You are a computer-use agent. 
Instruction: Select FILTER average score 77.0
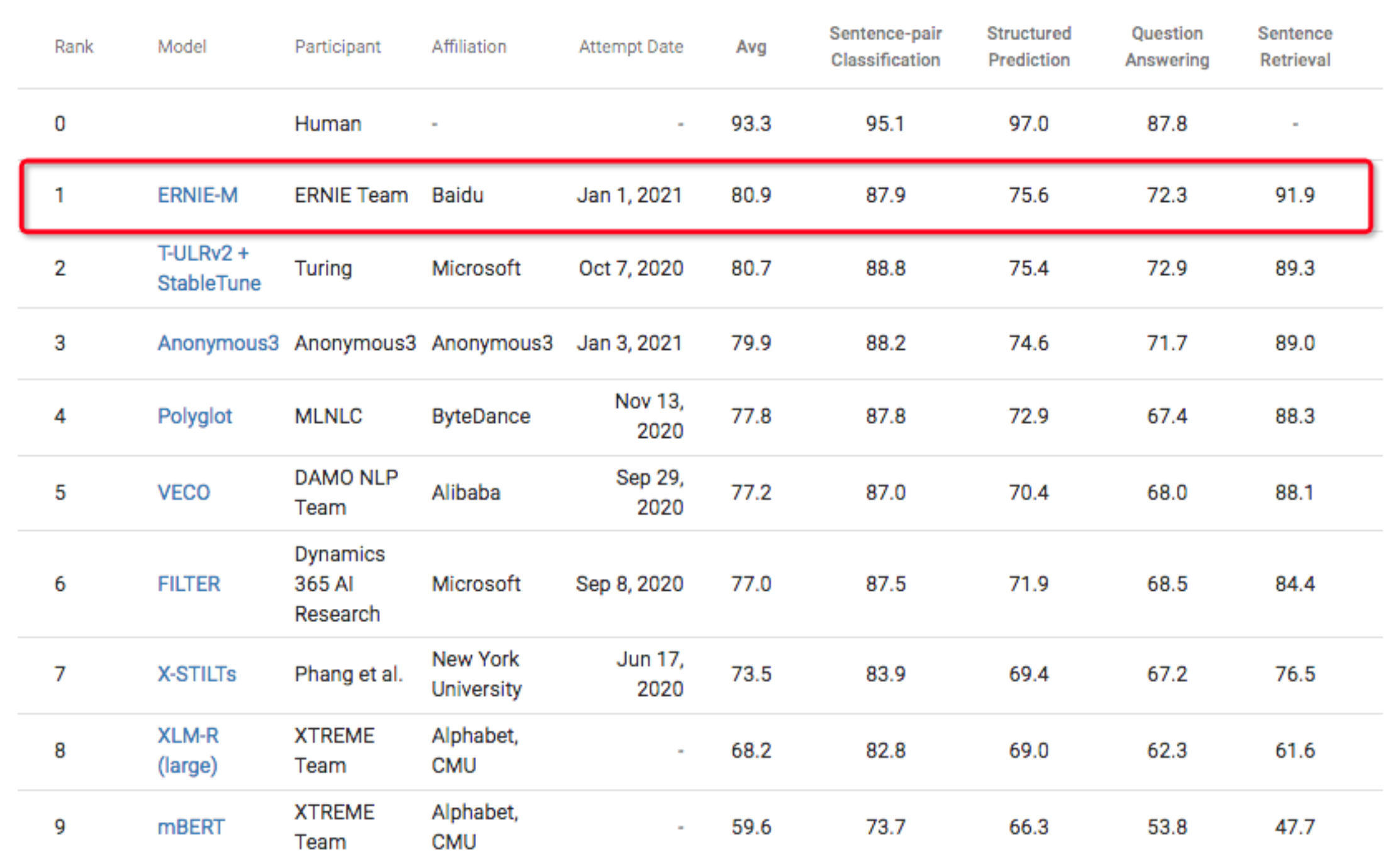[751, 584]
